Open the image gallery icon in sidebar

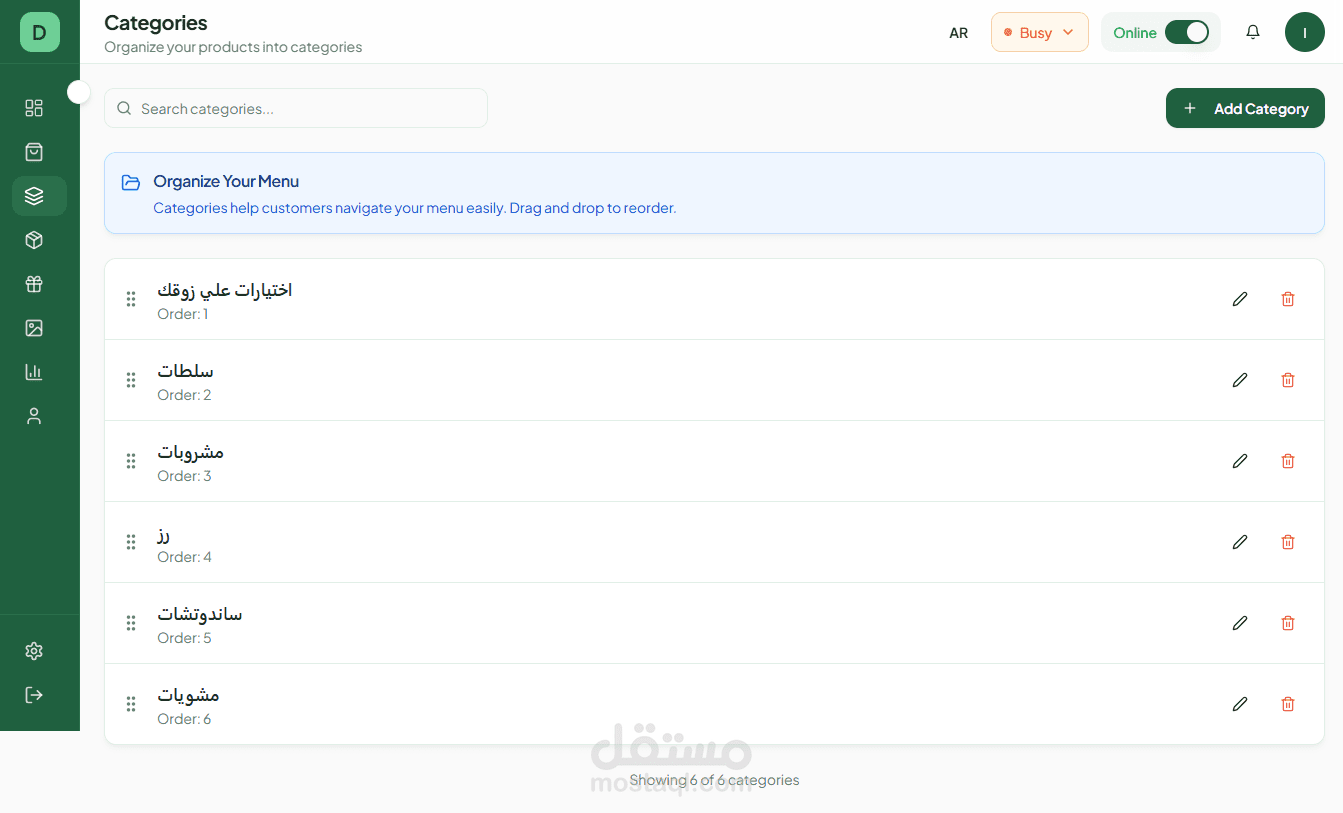click(x=34, y=328)
